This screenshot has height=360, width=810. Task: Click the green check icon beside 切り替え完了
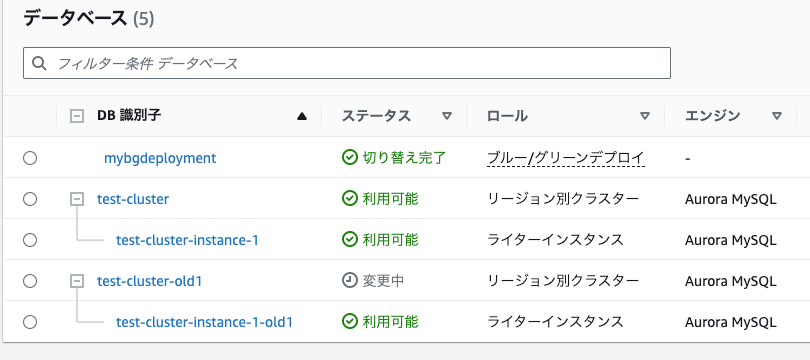tap(350, 158)
